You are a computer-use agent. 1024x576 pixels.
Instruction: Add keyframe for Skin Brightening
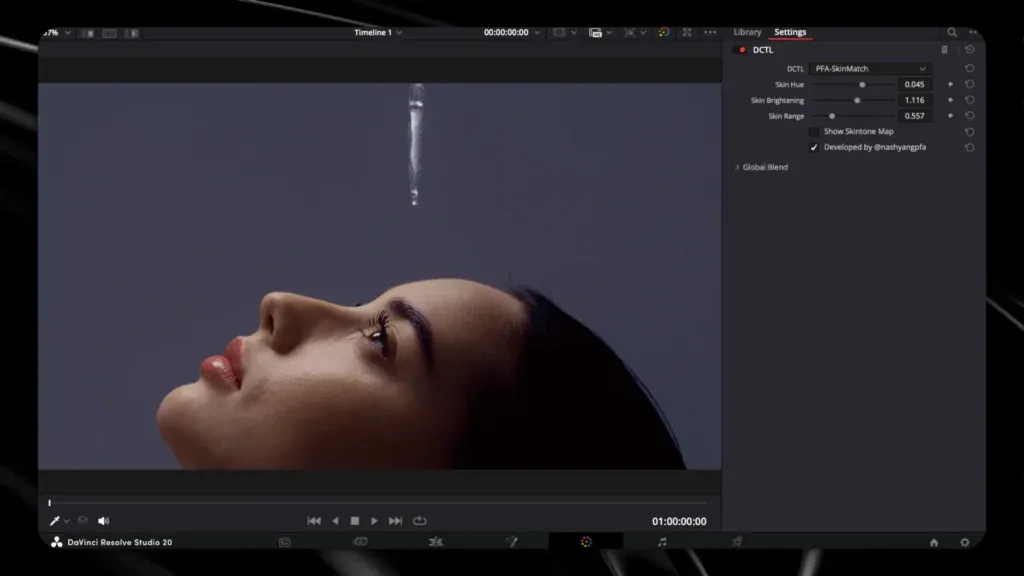950,100
